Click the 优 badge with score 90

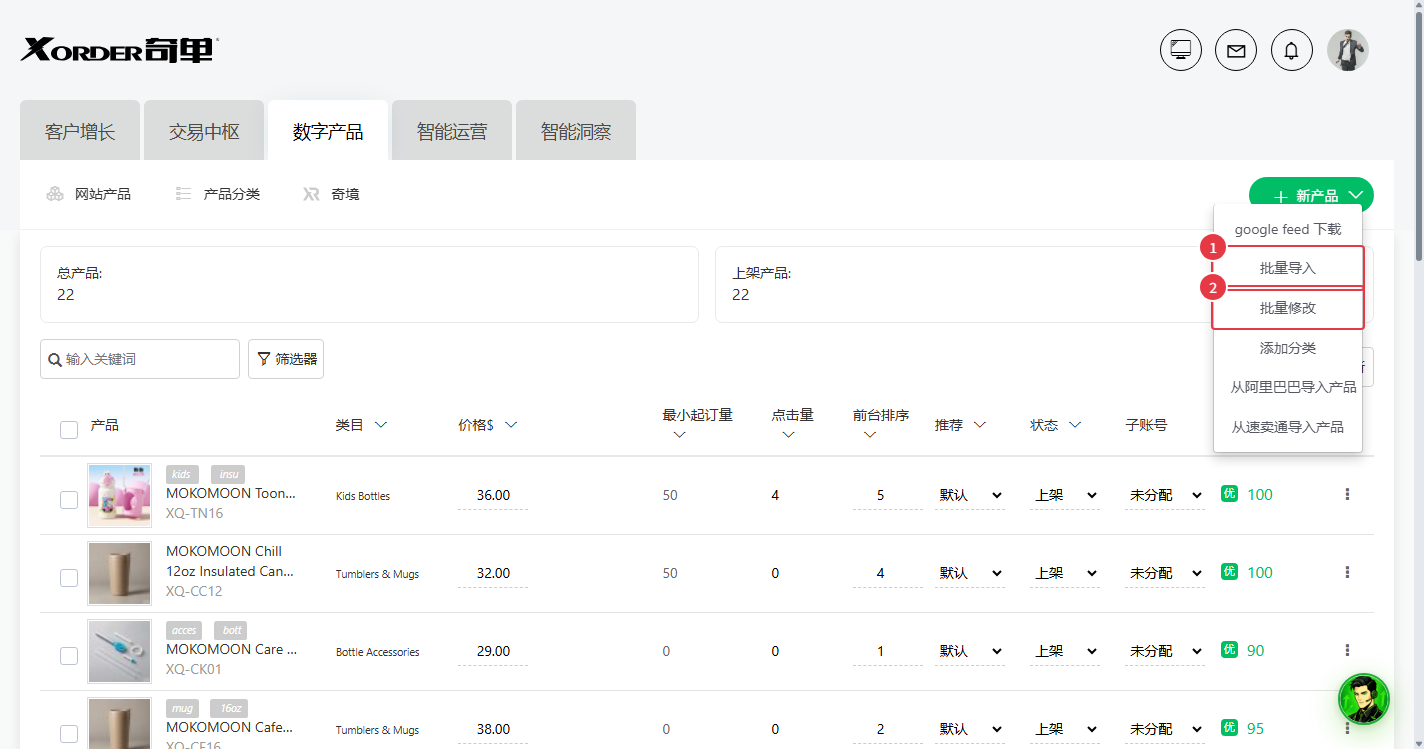click(x=1230, y=649)
